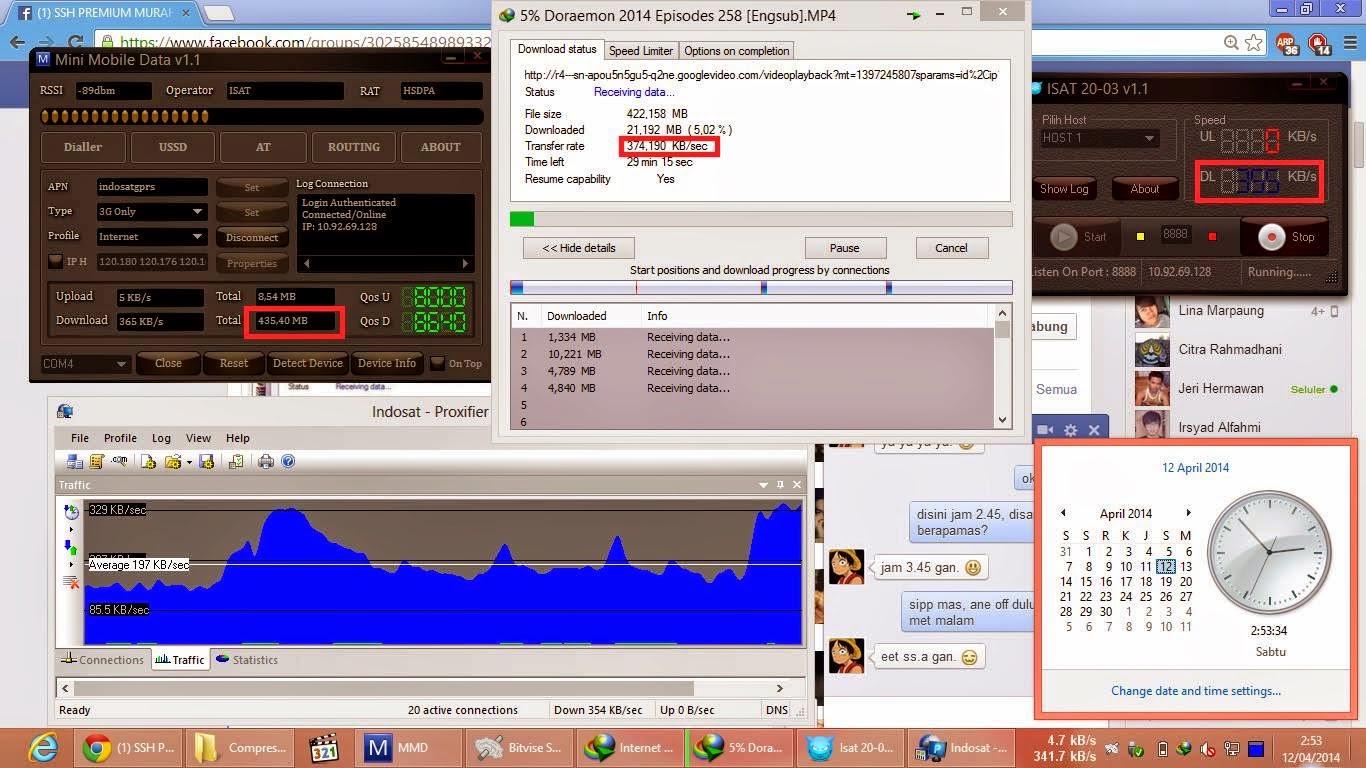Open the COM4 port dropdown
Image resolution: width=1366 pixels, height=768 pixels.
[x=85, y=364]
